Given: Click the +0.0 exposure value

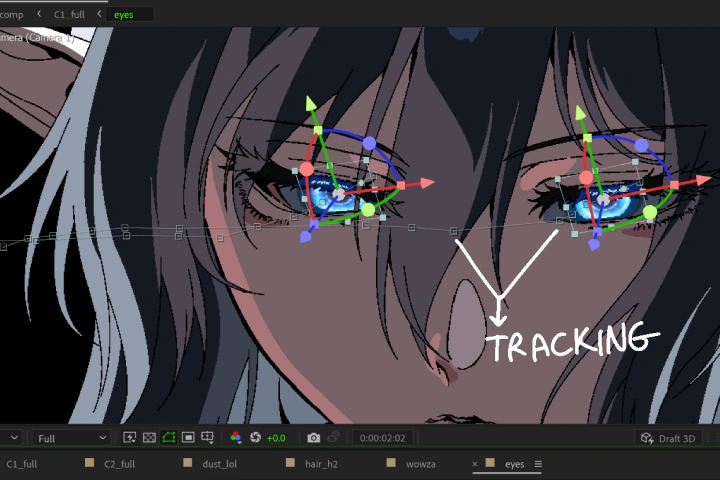Looking at the screenshot, I should (276, 438).
